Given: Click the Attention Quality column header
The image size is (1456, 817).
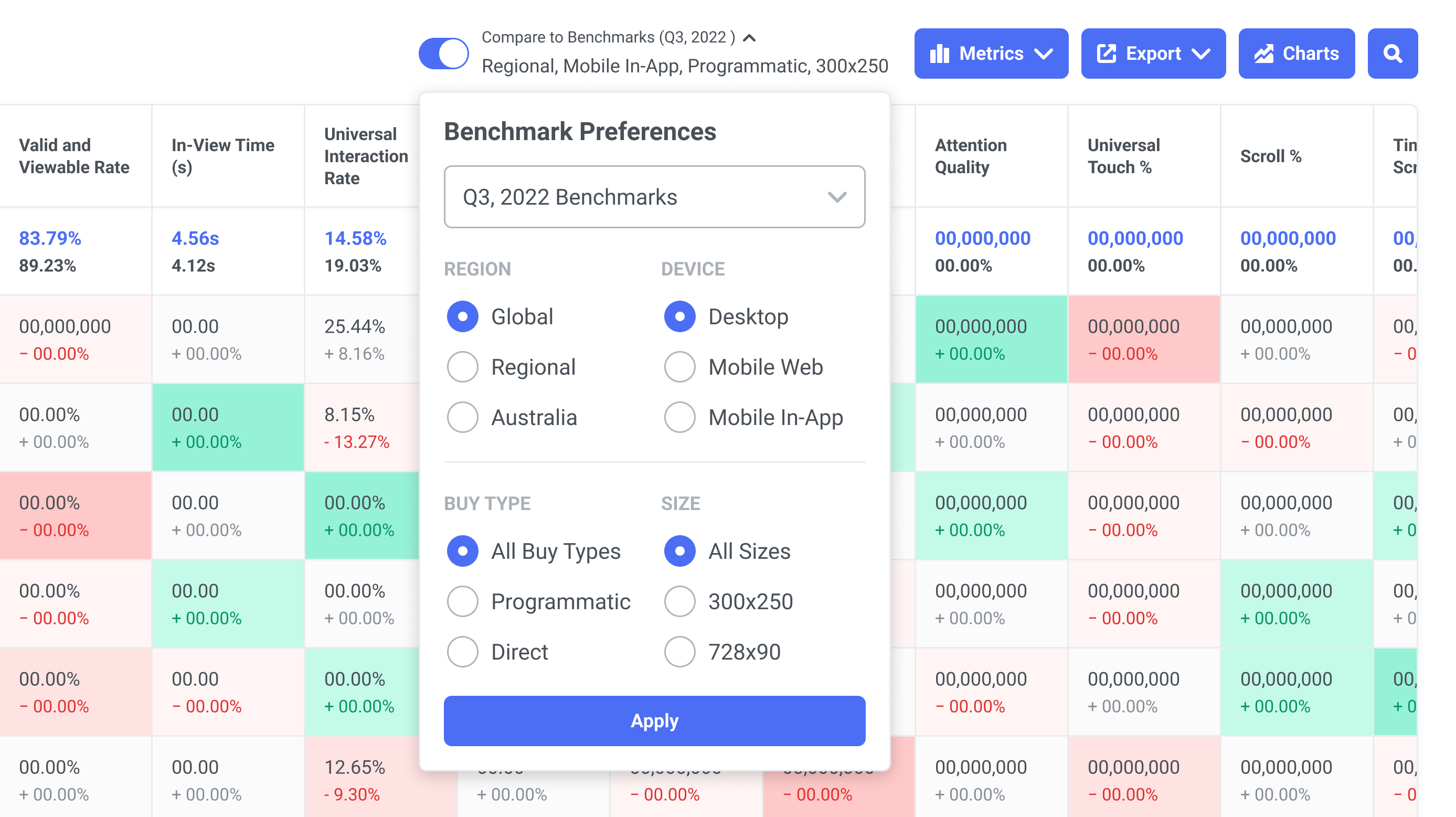Looking at the screenshot, I should click(971, 156).
